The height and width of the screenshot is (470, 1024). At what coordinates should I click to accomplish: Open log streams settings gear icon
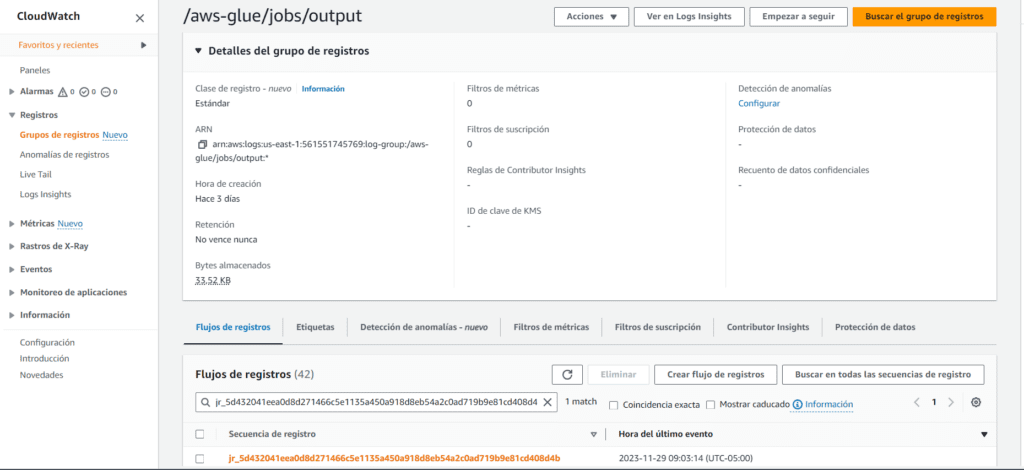(x=976, y=402)
